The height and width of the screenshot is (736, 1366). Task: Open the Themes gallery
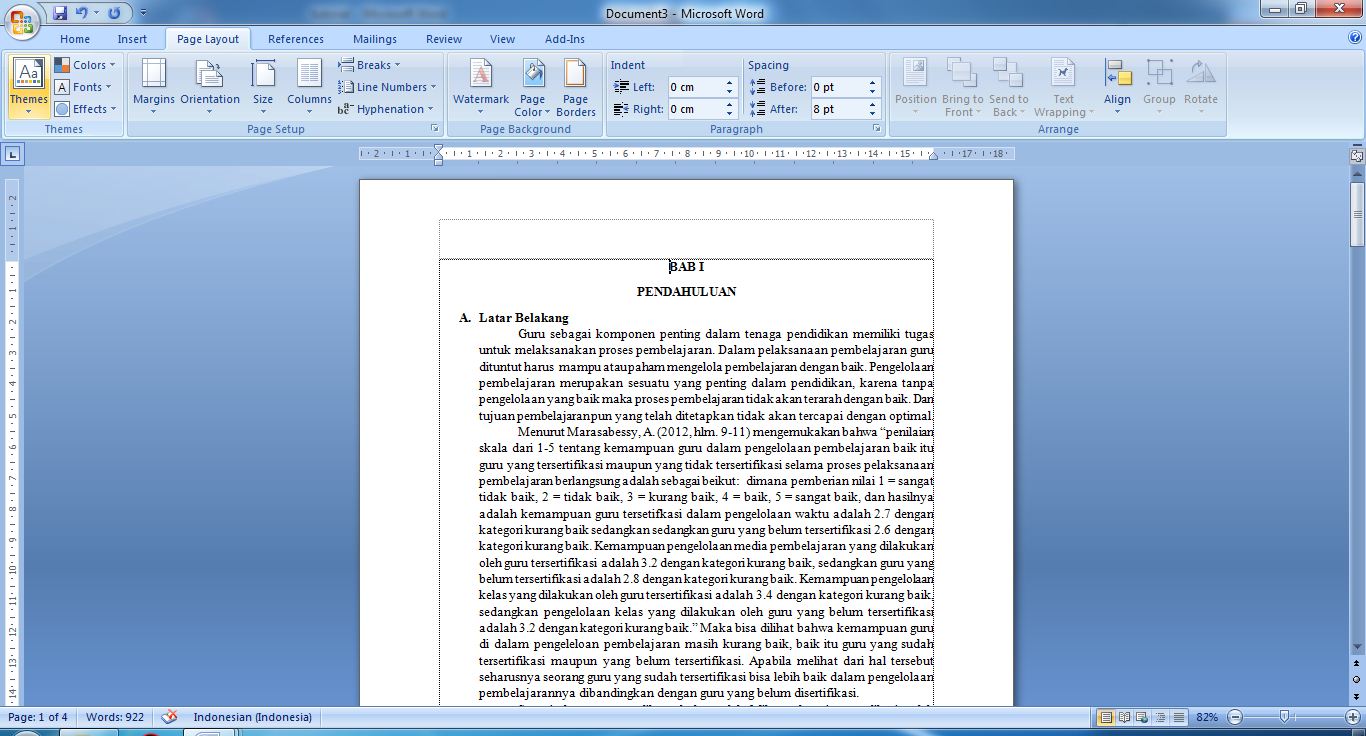[x=29, y=86]
